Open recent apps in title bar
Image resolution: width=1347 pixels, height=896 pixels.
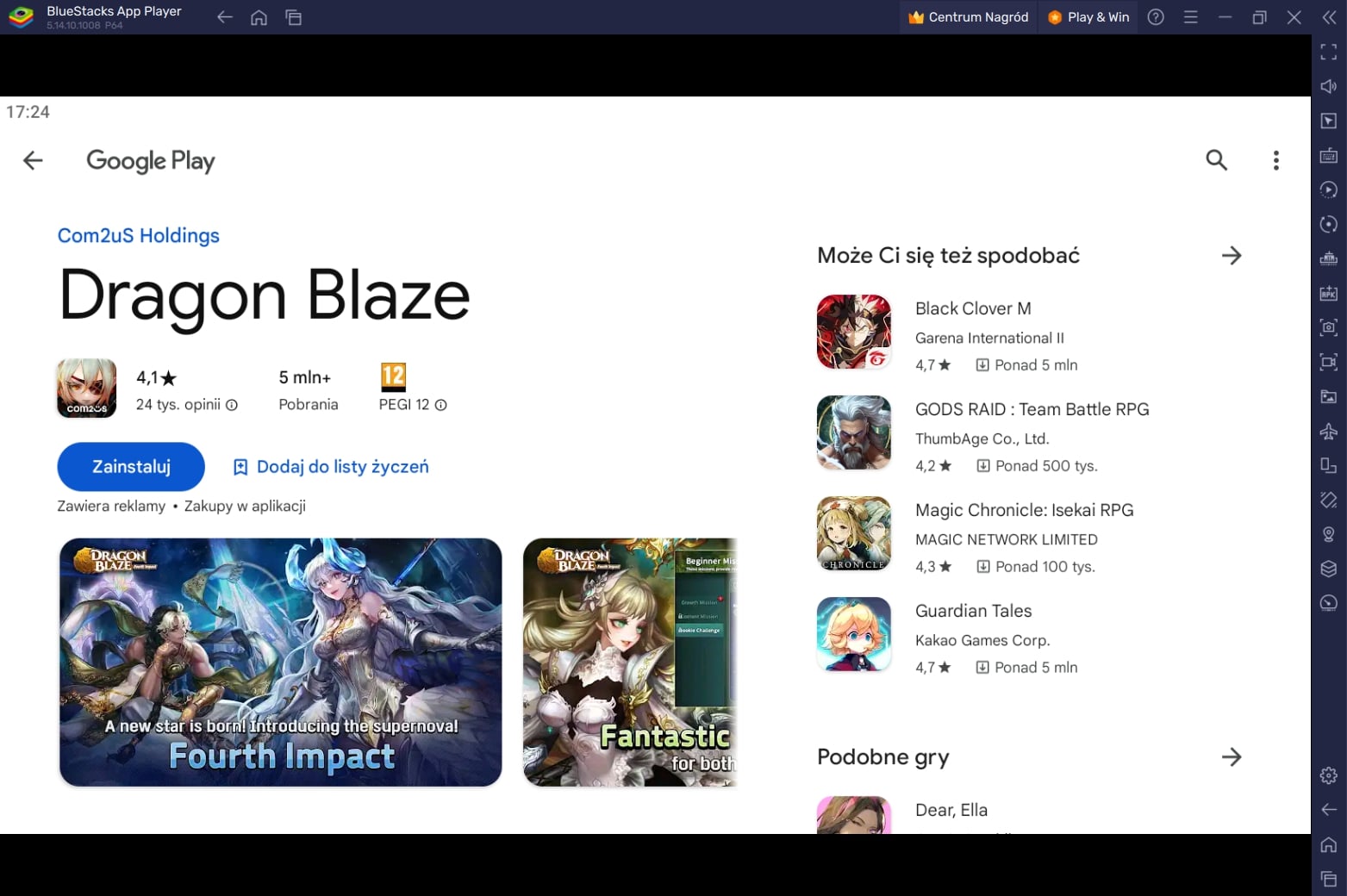tap(294, 17)
